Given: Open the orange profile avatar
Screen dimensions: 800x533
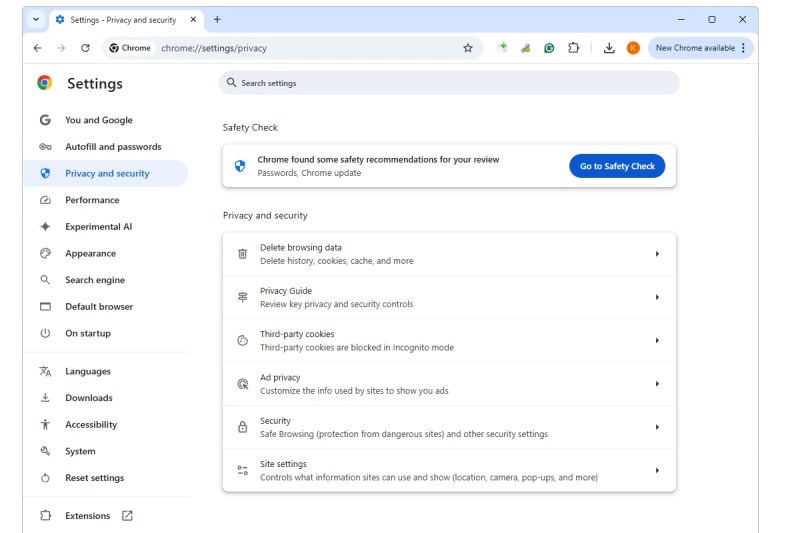Looking at the screenshot, I should (x=633, y=48).
